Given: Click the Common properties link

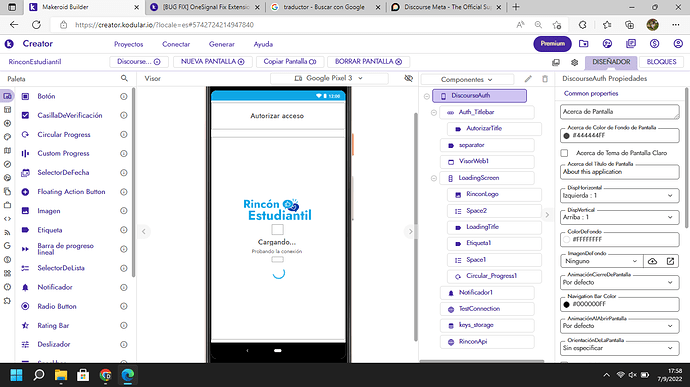Looking at the screenshot, I should [x=591, y=93].
